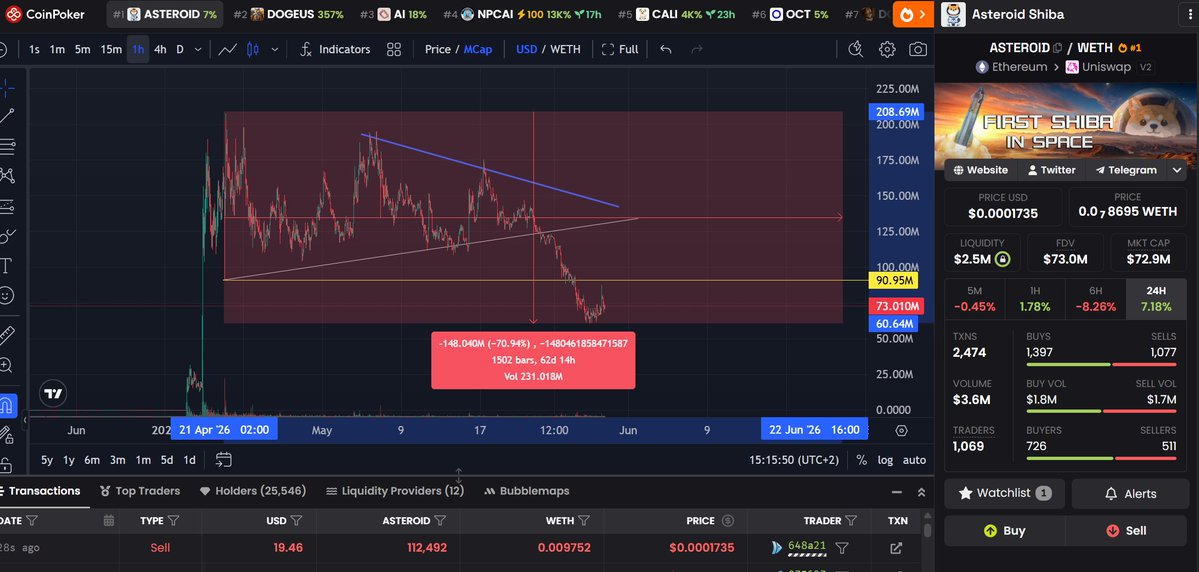
Task: Click the TradingView logo badge
Action: [54, 394]
